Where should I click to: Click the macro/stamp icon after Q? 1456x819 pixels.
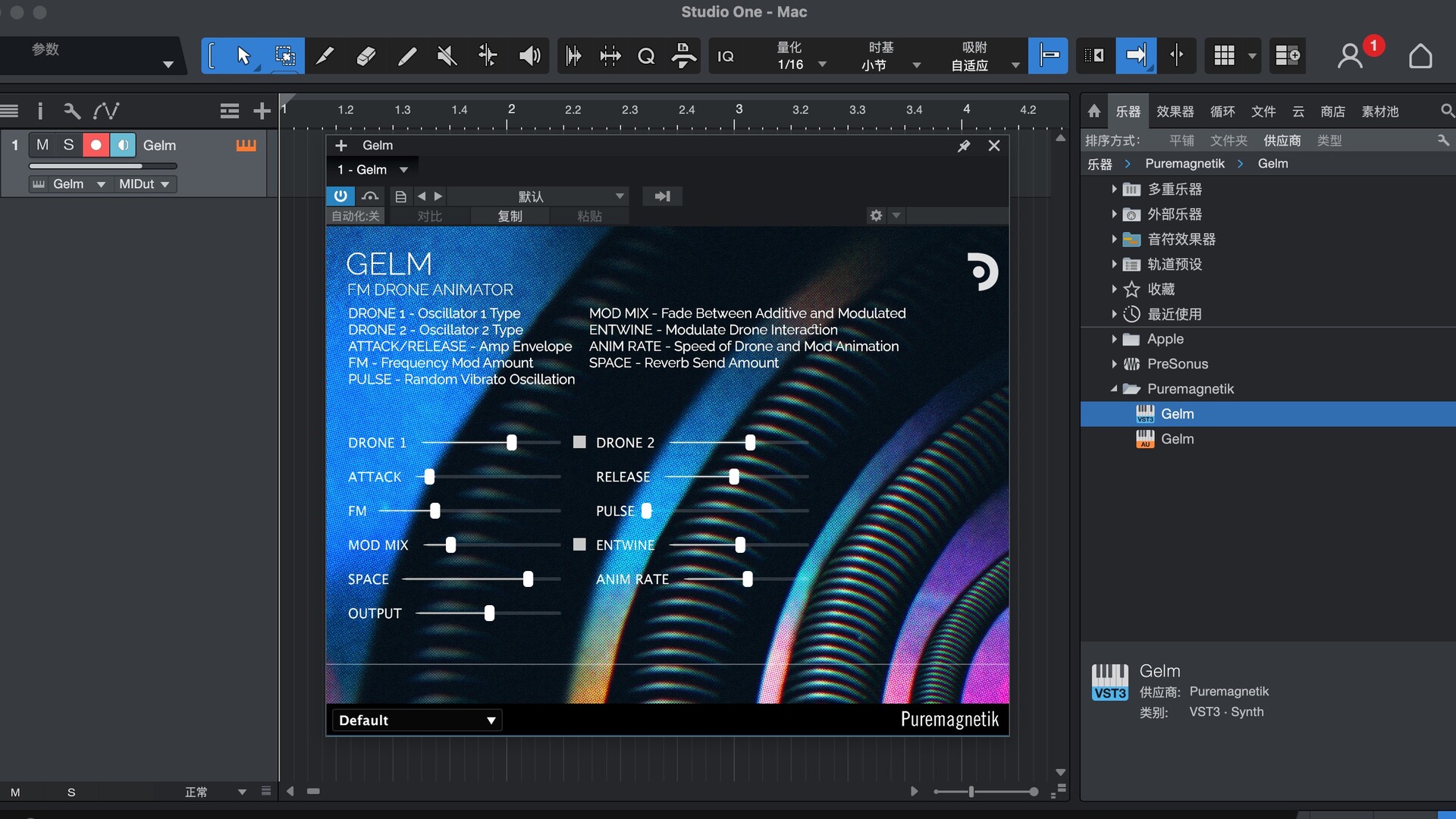pos(684,55)
